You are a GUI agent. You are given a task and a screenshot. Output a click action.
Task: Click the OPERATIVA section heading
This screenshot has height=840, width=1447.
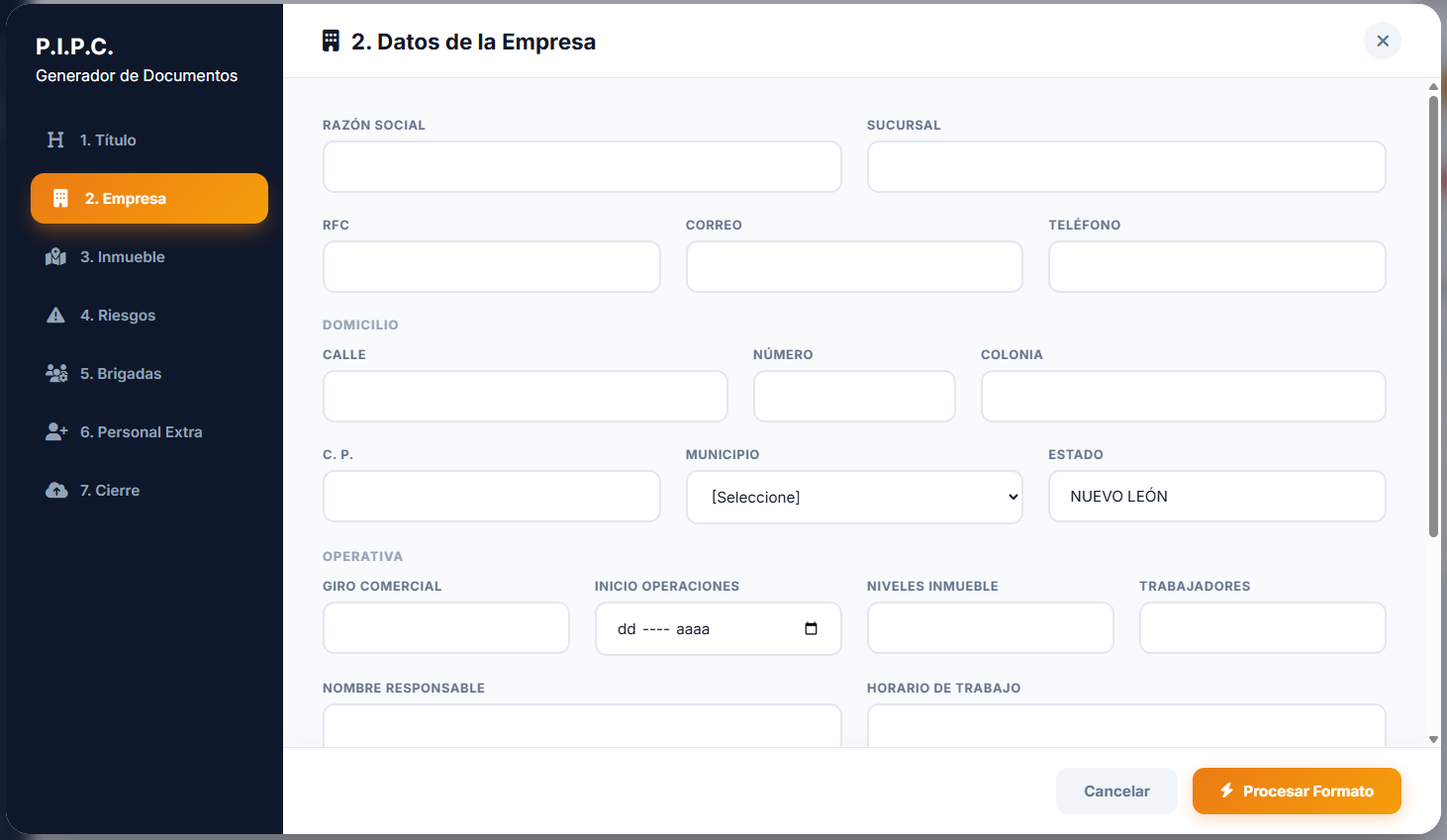coord(362,556)
